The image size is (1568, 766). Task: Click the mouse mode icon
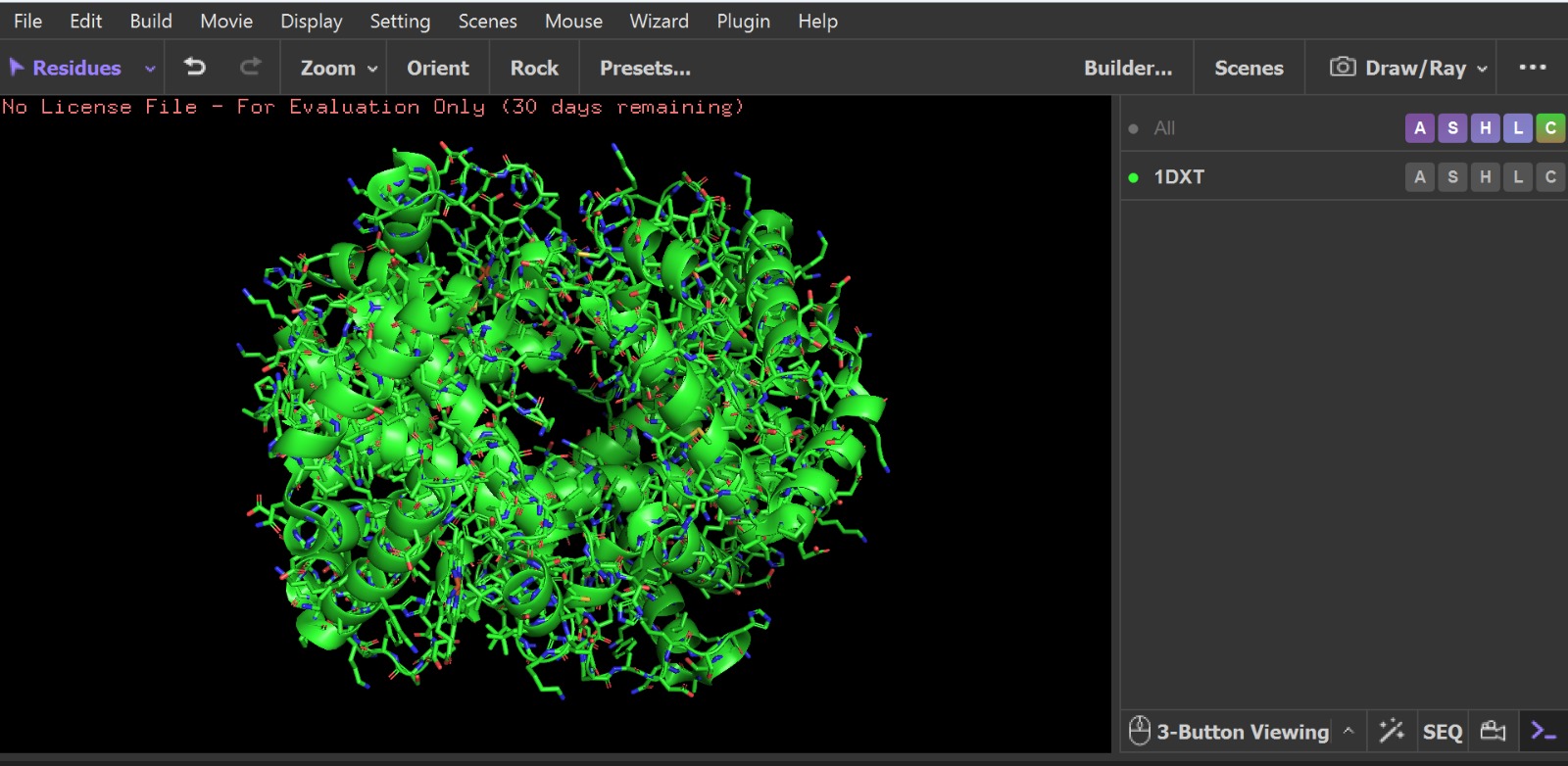[1139, 731]
